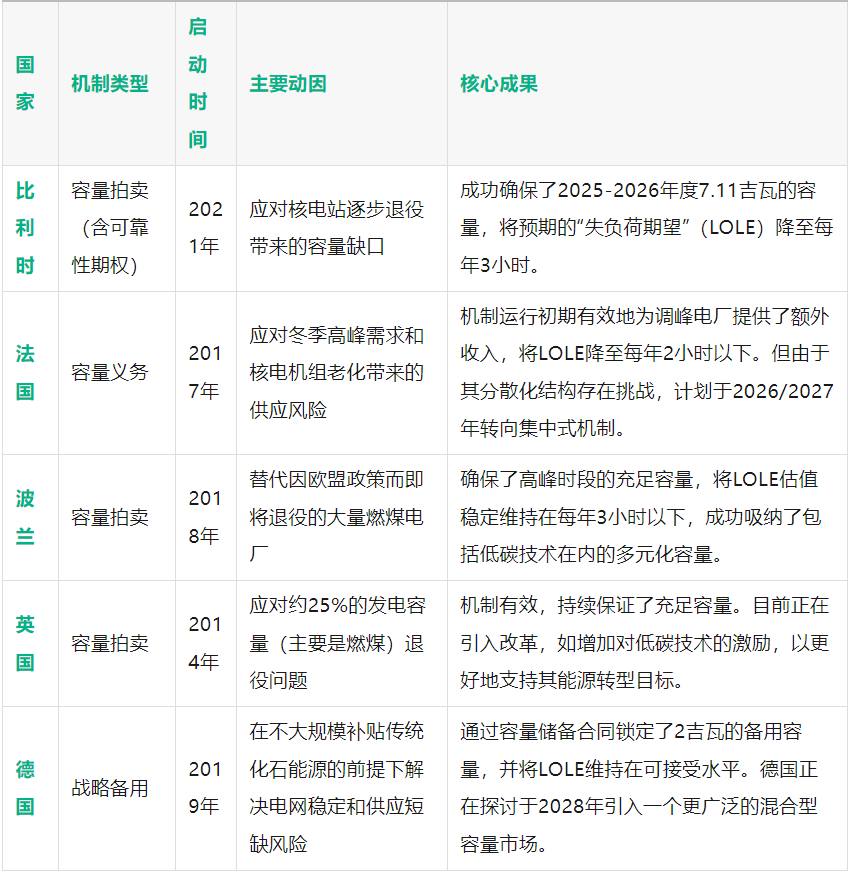851x875 pixels.
Task: Select the 英国 country cell
Action: (x=26, y=643)
